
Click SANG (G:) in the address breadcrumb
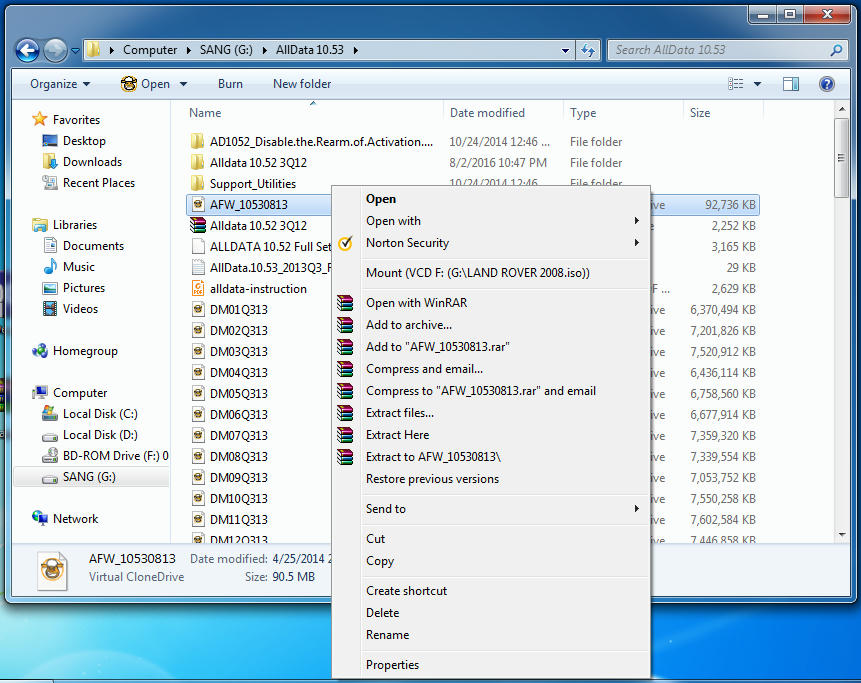(226, 50)
